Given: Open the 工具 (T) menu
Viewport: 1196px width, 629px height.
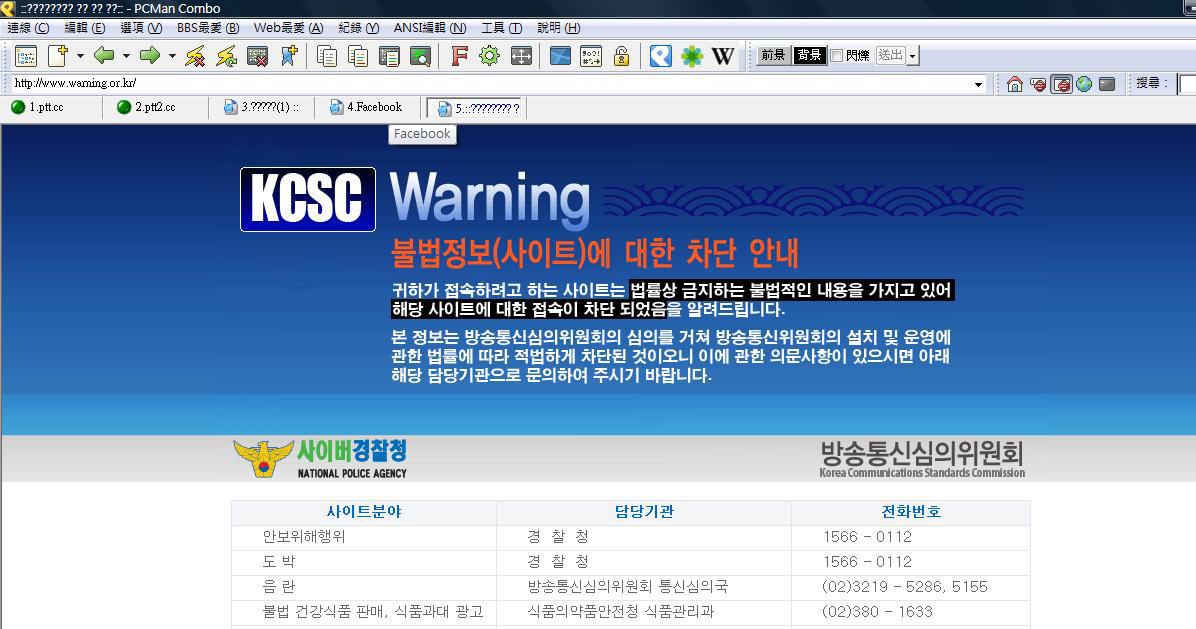Looking at the screenshot, I should point(502,28).
